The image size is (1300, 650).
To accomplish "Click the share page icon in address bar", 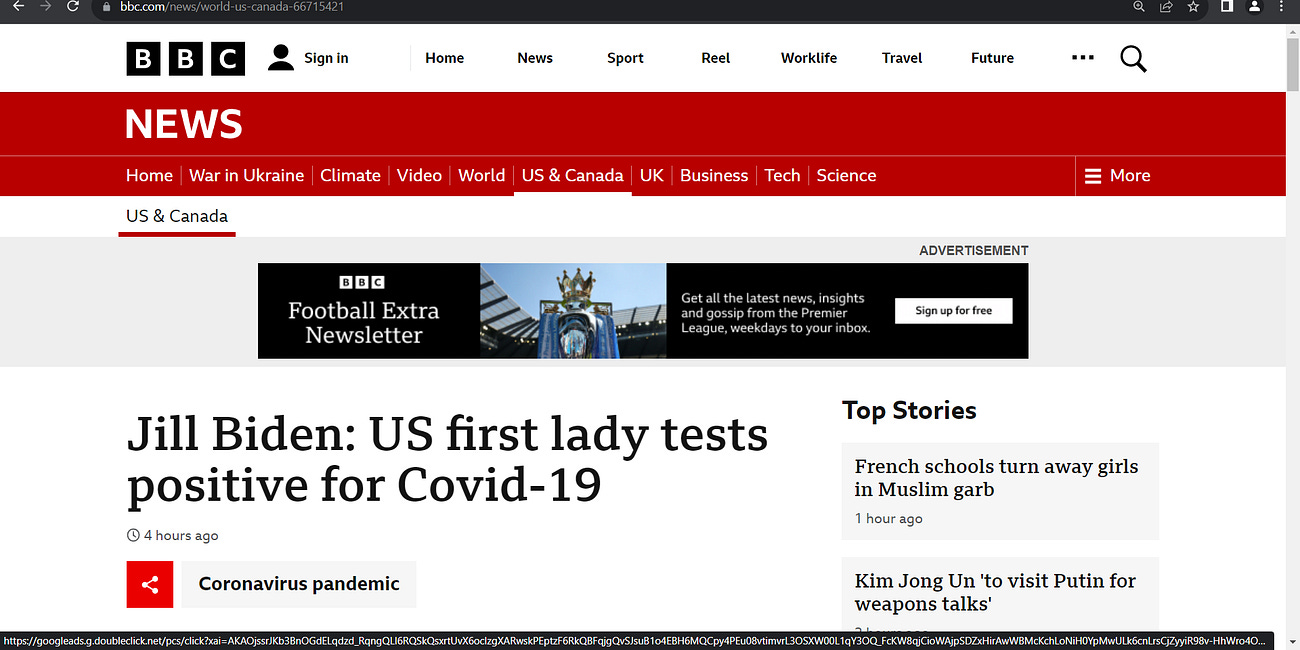I will point(1166,6).
